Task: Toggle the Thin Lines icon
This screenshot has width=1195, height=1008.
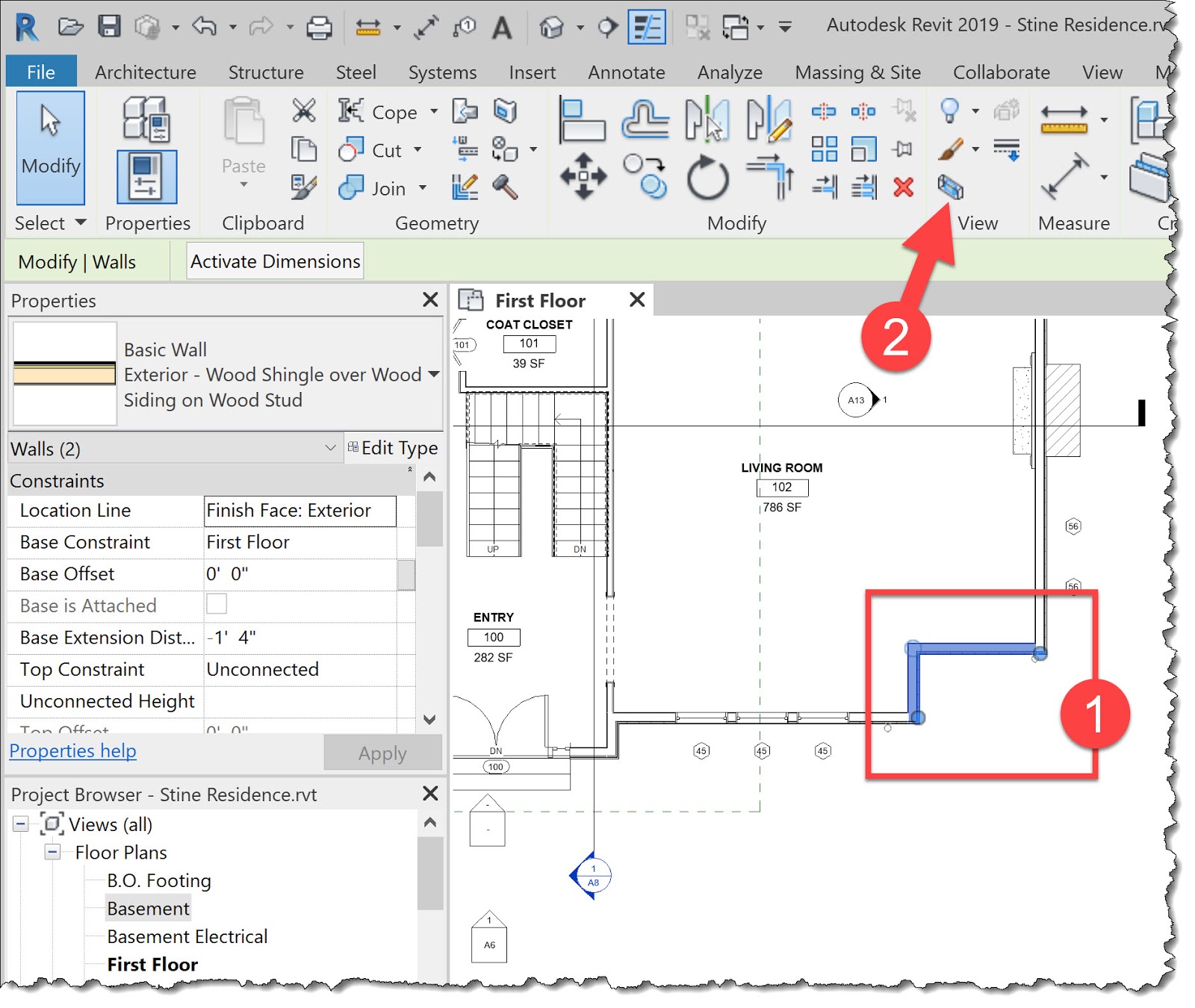Action: tap(646, 28)
